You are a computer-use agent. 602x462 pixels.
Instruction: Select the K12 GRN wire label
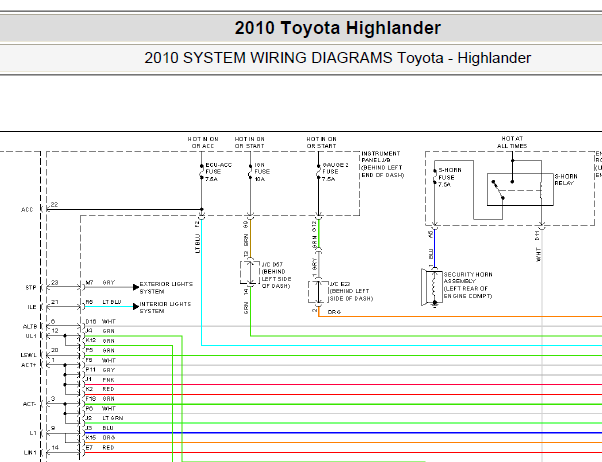(x=100, y=341)
